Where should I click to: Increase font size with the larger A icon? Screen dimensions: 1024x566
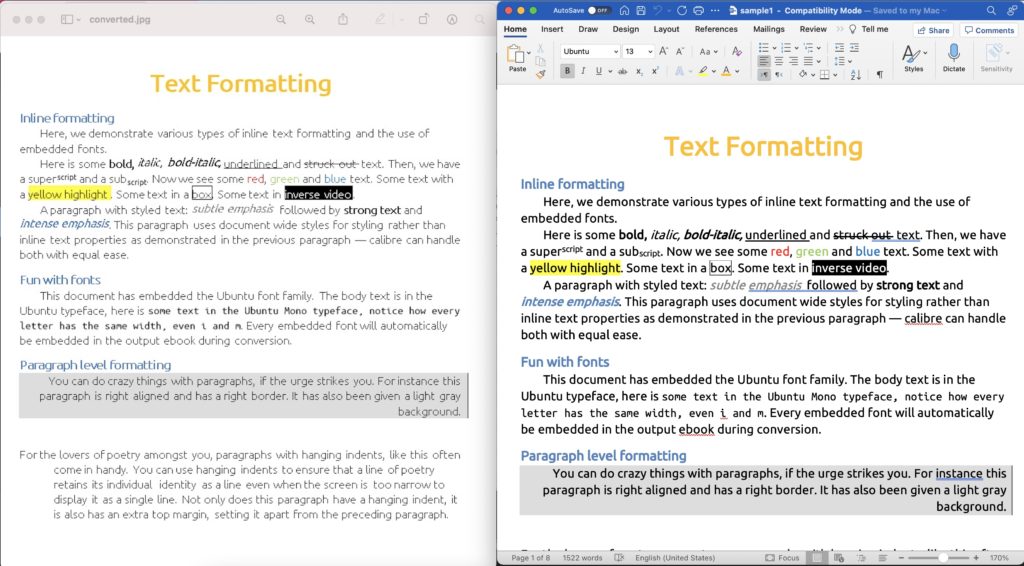(663, 51)
